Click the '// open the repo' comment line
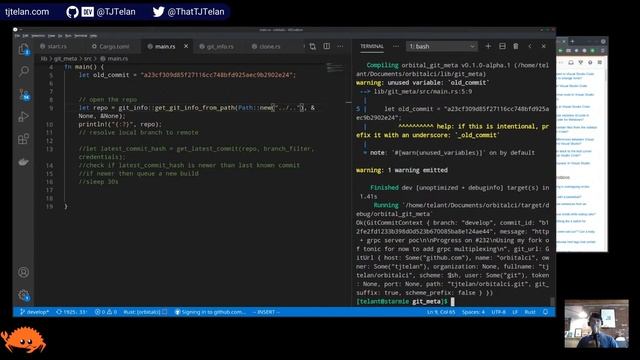The height and width of the screenshot is (360, 640). coord(108,100)
